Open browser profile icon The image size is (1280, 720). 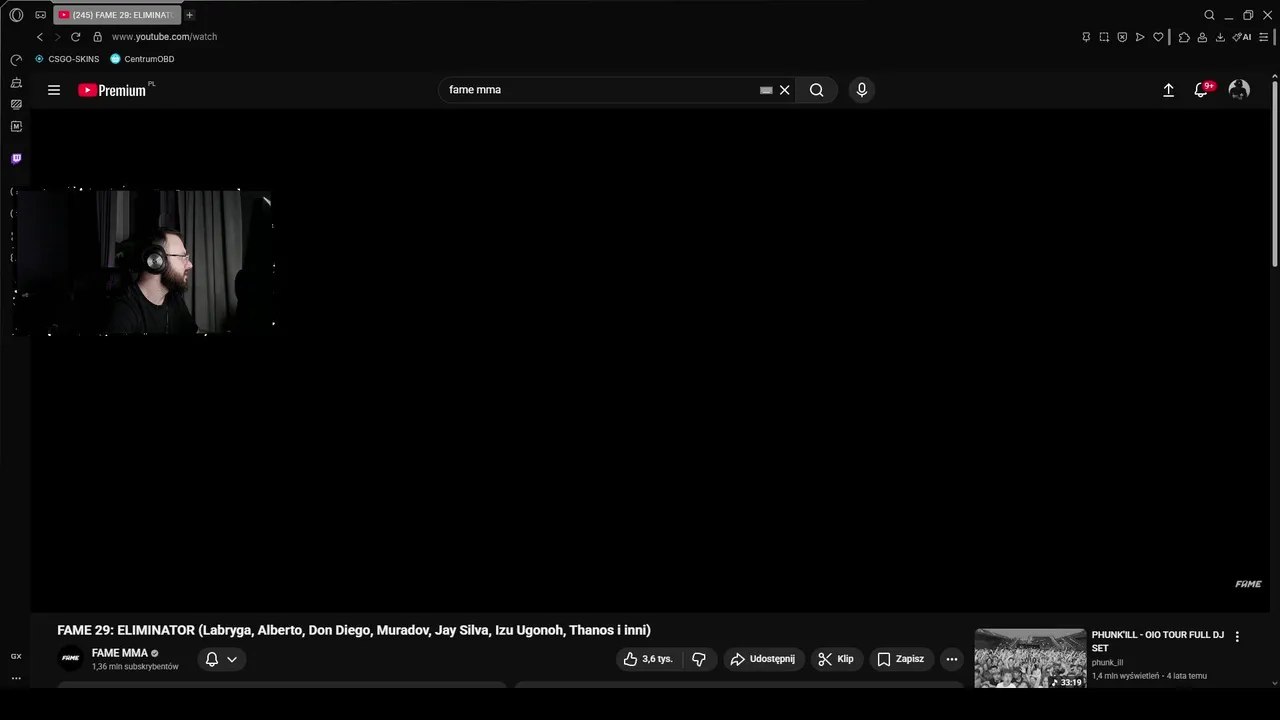[x=1202, y=37]
